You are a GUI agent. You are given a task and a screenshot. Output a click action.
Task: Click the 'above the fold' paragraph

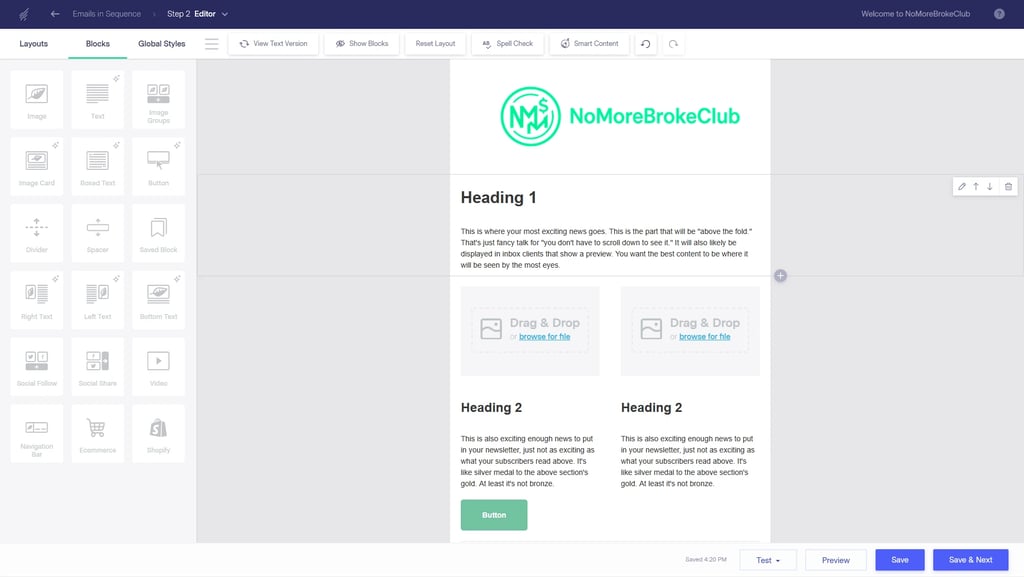coord(606,248)
